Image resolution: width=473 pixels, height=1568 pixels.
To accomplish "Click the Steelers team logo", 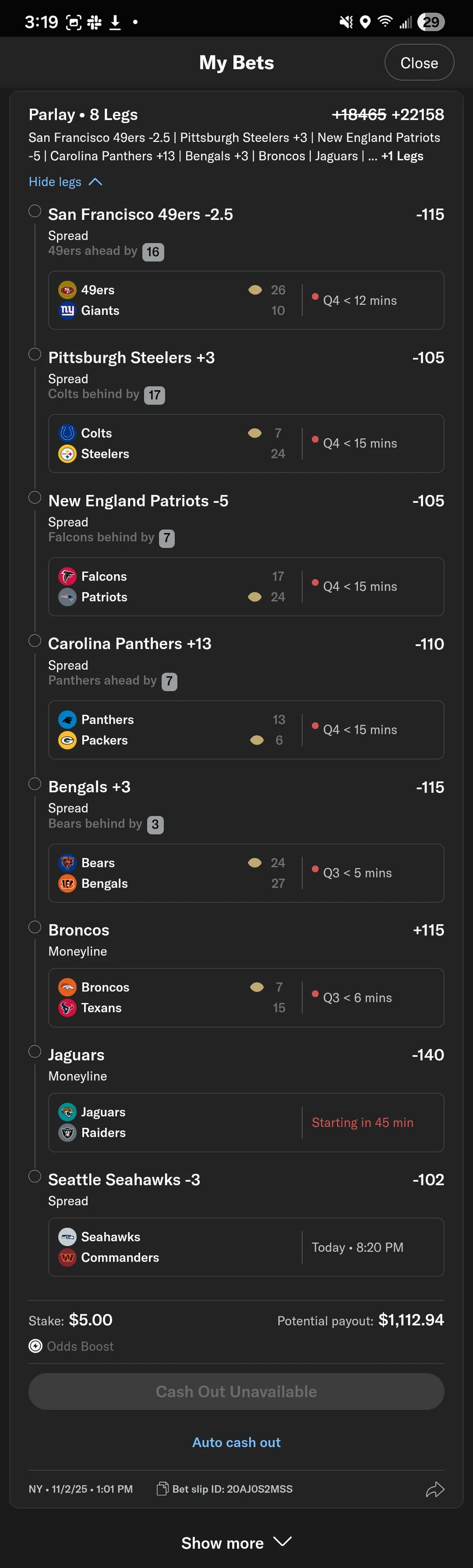I will pos(67,454).
